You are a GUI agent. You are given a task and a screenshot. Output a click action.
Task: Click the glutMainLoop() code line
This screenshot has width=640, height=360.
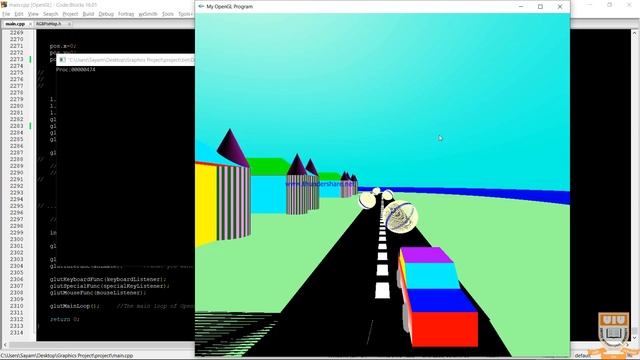75,306
